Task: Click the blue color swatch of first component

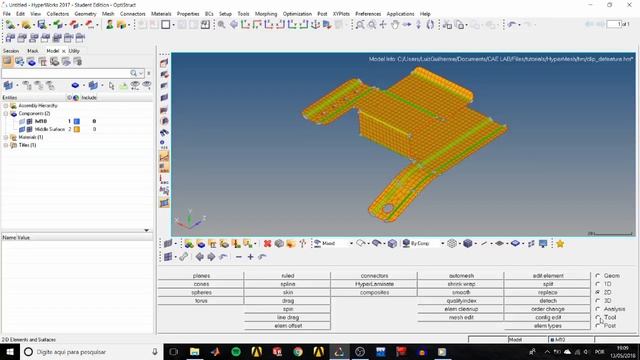Action: pyautogui.click(x=77, y=121)
